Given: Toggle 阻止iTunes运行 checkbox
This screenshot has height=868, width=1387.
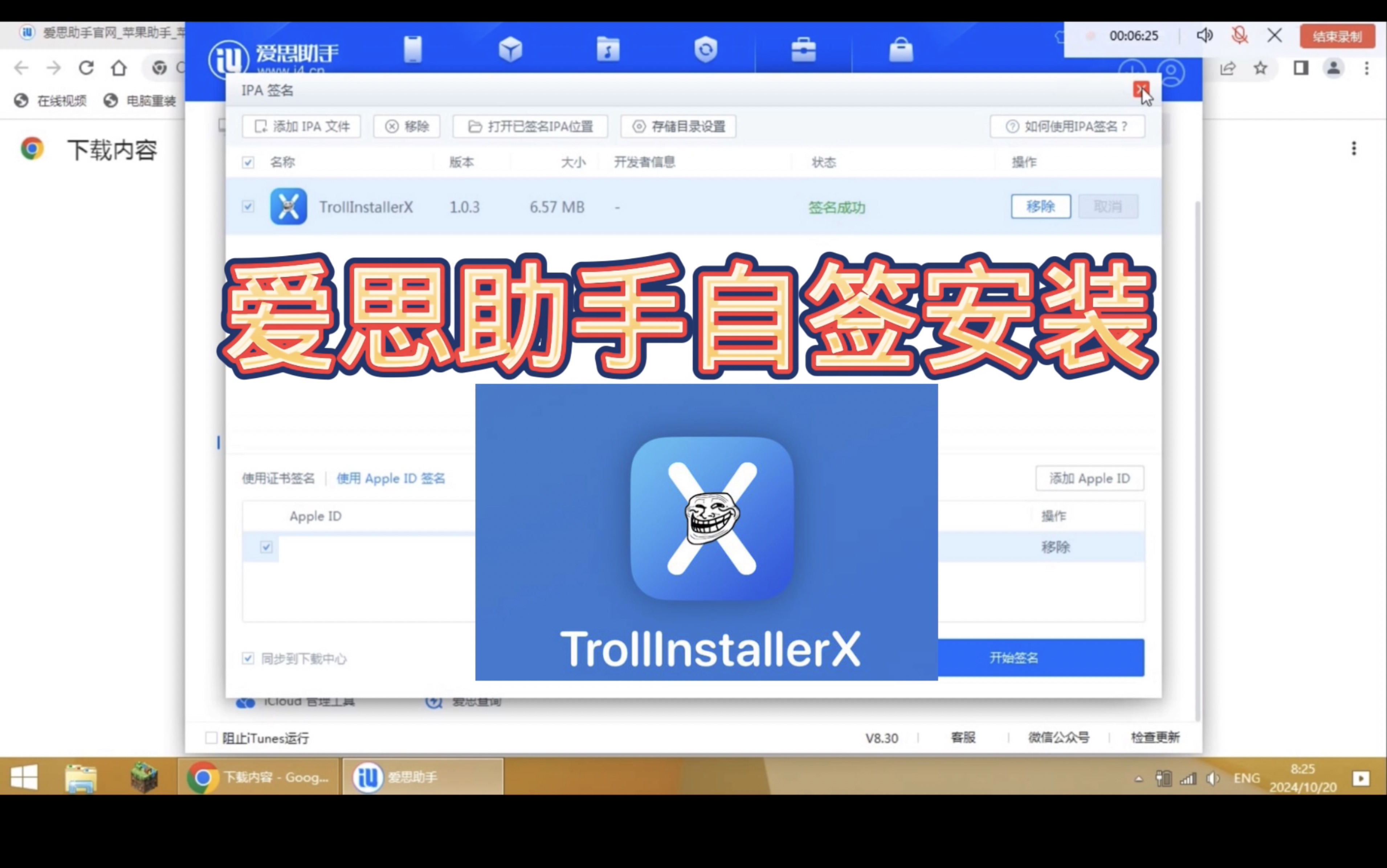Looking at the screenshot, I should (212, 738).
